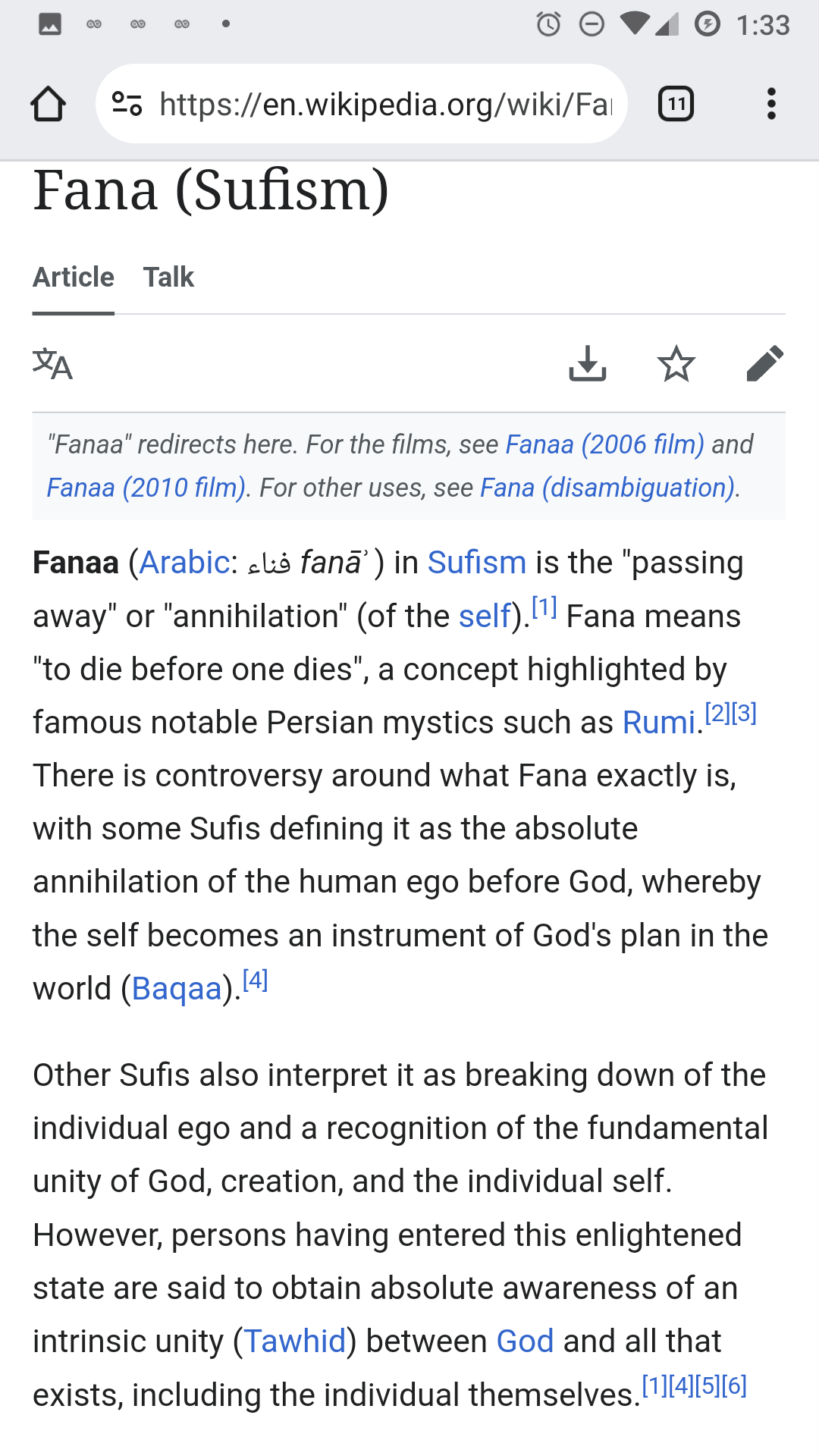Open Chrome's three-dot overflow menu
Screen dimensions: 819x1456
771,104
